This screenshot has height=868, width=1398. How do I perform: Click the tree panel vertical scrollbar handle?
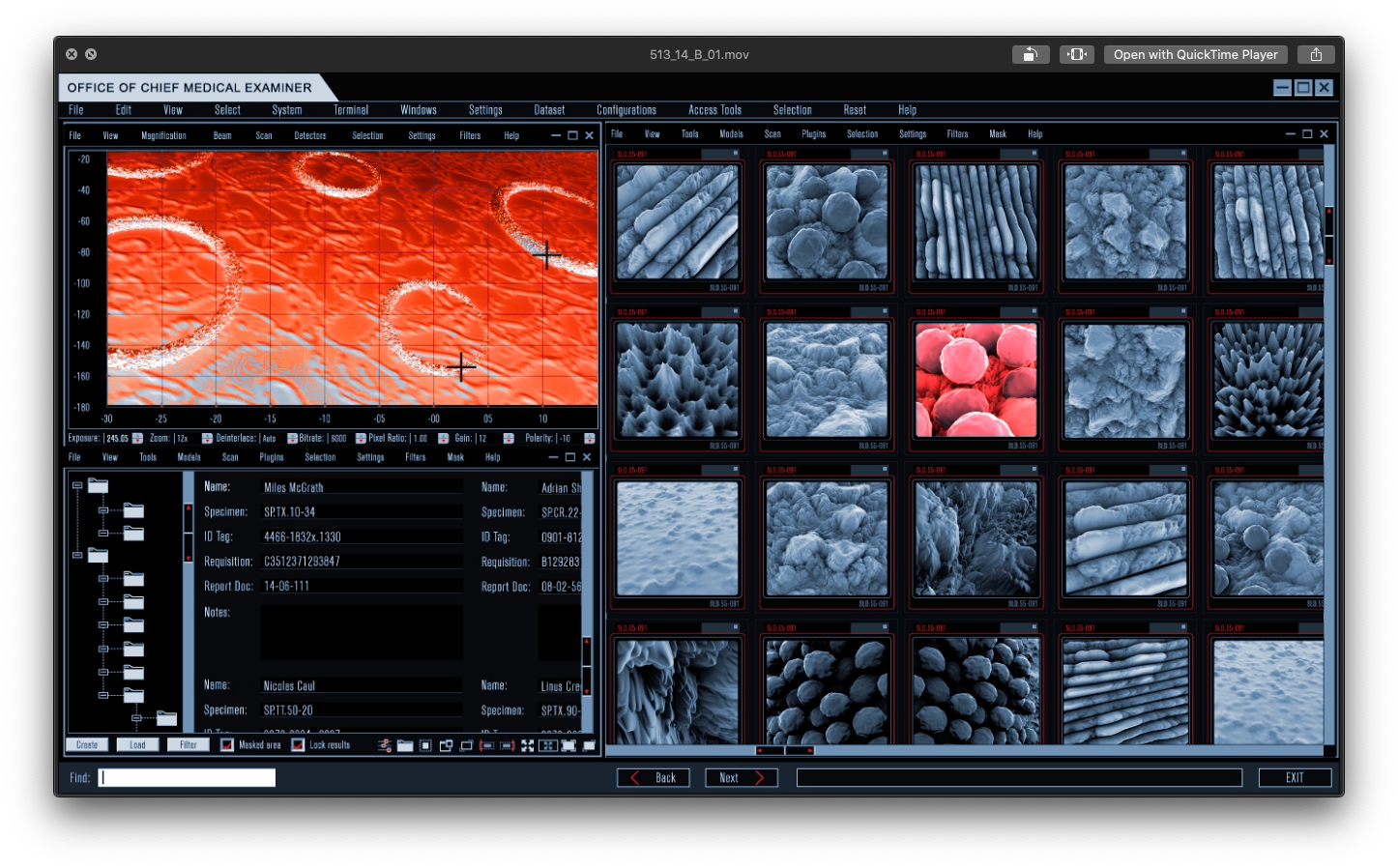point(188,534)
